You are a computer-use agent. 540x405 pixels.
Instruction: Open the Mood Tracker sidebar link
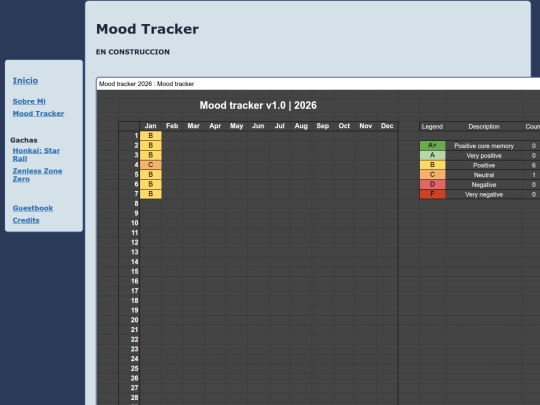[x=38, y=113]
